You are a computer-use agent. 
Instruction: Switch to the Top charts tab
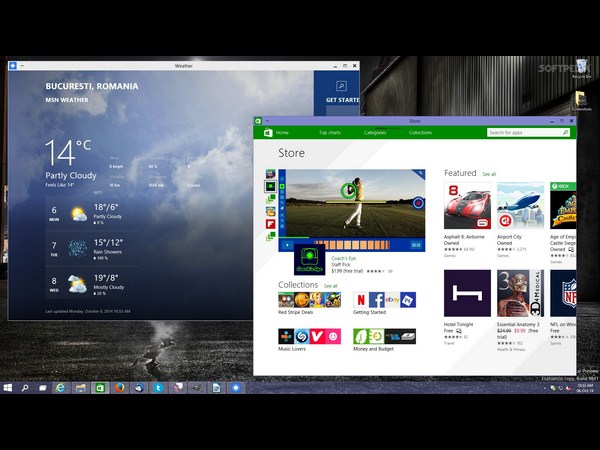pos(330,132)
